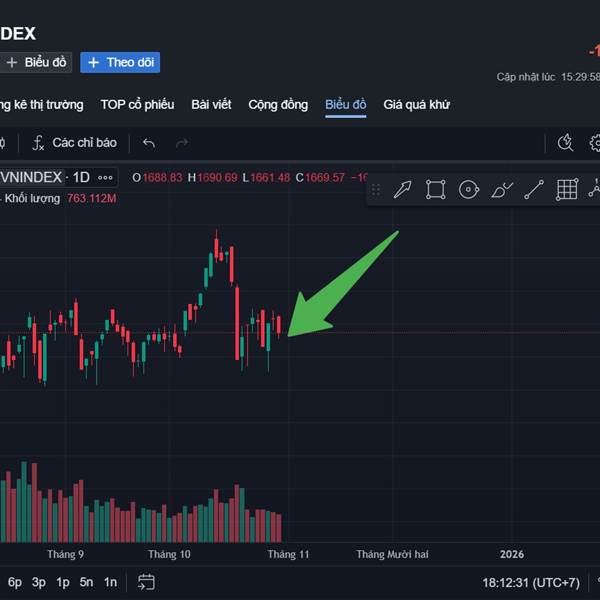Select the circle drawing tool
Image resolution: width=600 pixels, height=600 pixels.
(468, 190)
